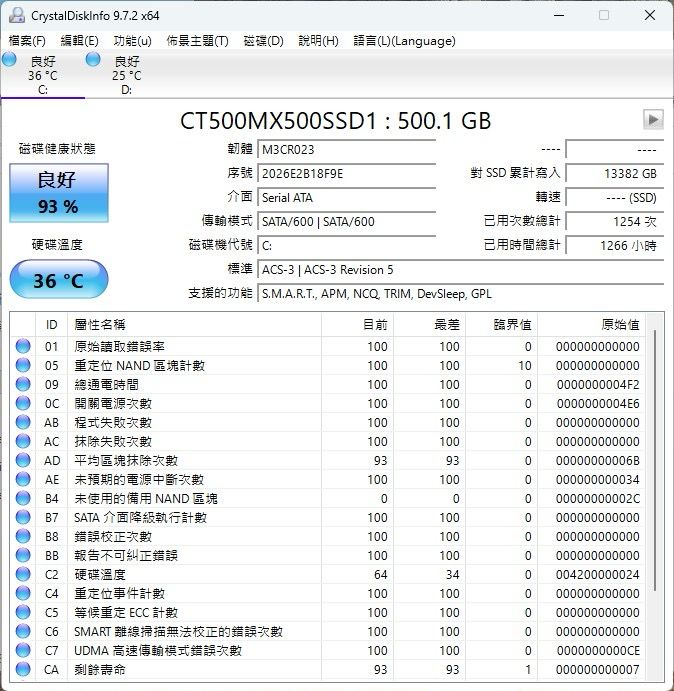Click status orb for attribute CA remaining life
The height and width of the screenshot is (691, 674).
pos(23,670)
